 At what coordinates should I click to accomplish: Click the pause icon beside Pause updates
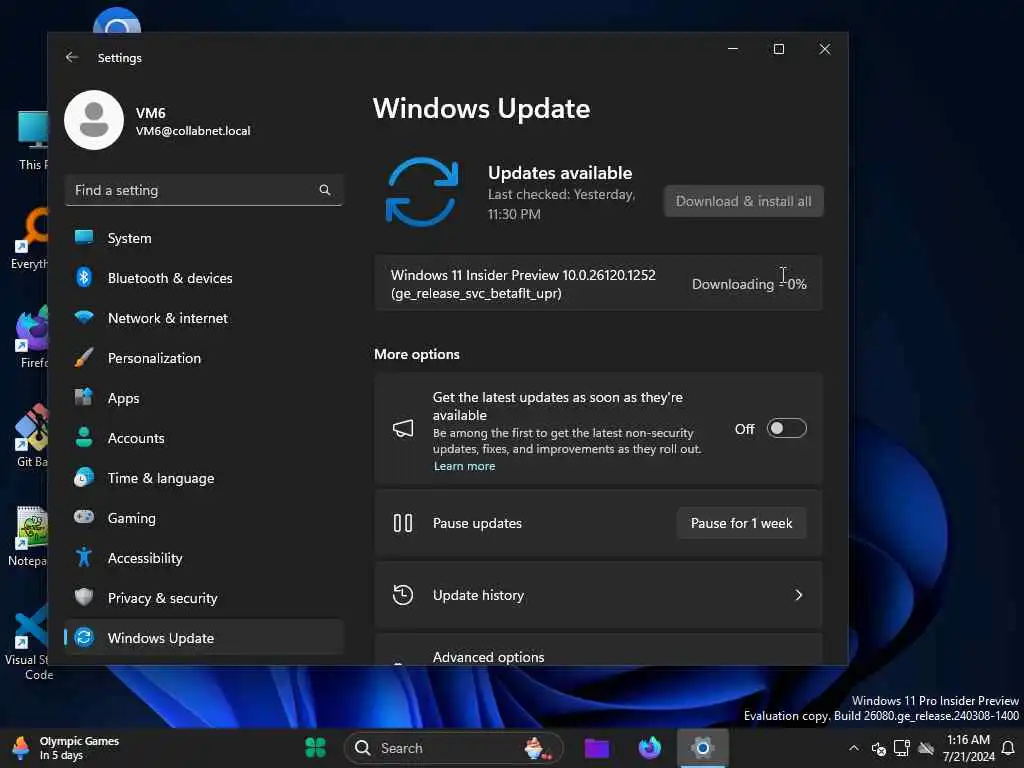click(403, 523)
